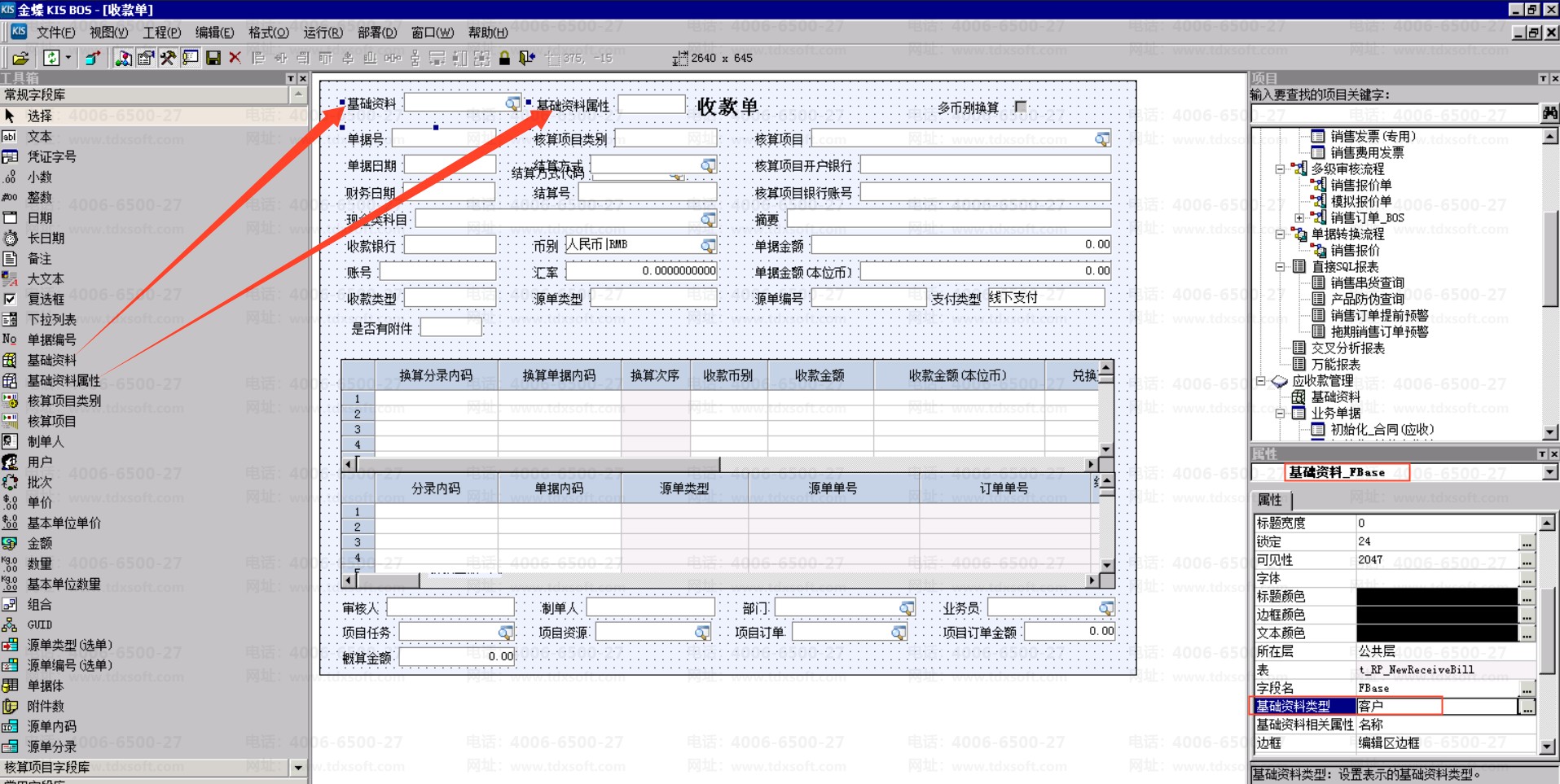Collapse the 多级审核流程 tree node

coord(1280,169)
